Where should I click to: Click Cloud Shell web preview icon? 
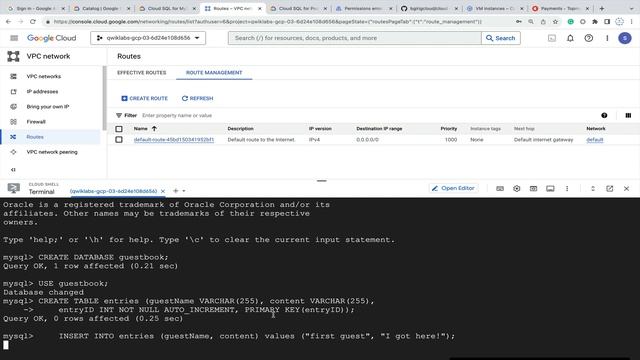coord(533,189)
